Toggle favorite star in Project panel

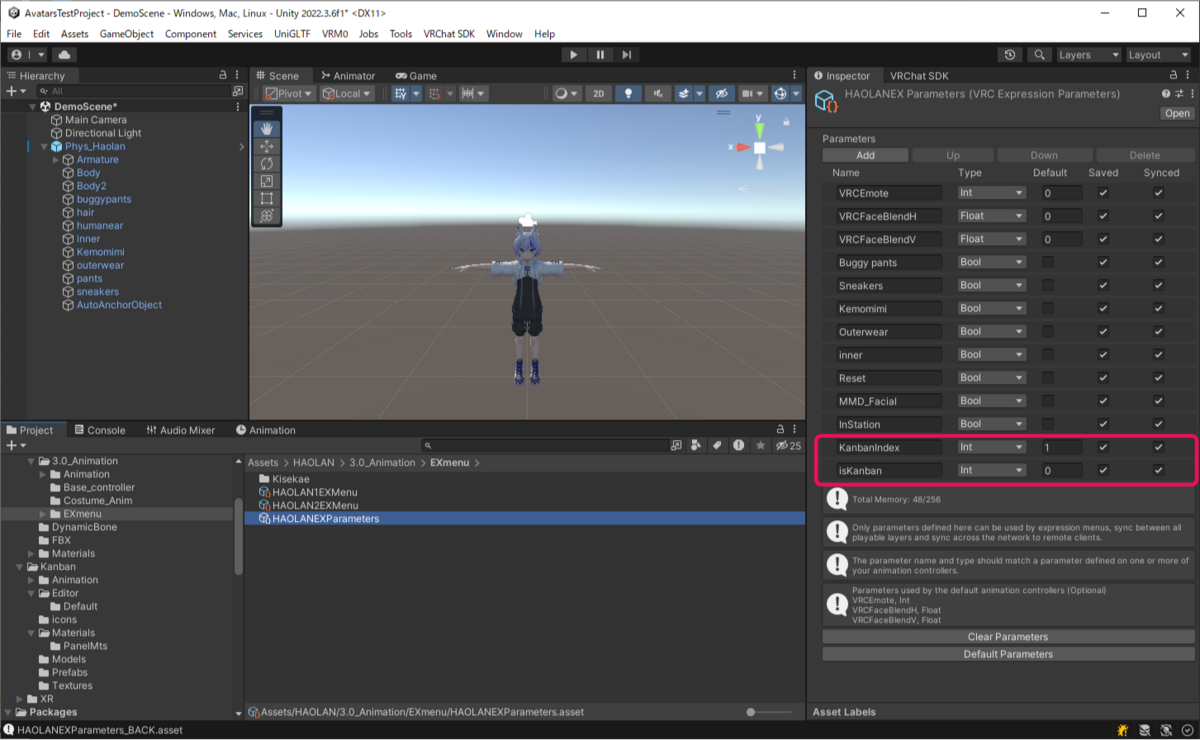tap(761, 445)
